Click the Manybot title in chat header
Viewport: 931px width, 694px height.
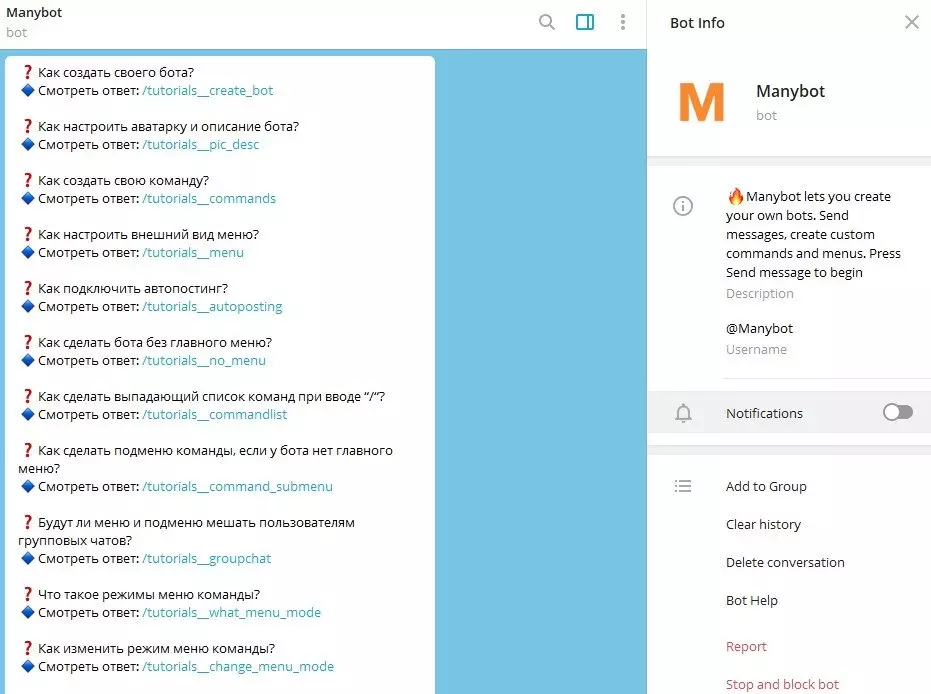pos(34,12)
